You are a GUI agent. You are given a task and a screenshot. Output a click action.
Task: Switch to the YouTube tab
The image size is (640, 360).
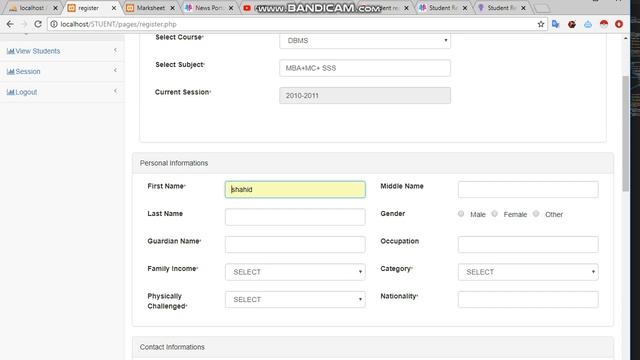(x=247, y=8)
